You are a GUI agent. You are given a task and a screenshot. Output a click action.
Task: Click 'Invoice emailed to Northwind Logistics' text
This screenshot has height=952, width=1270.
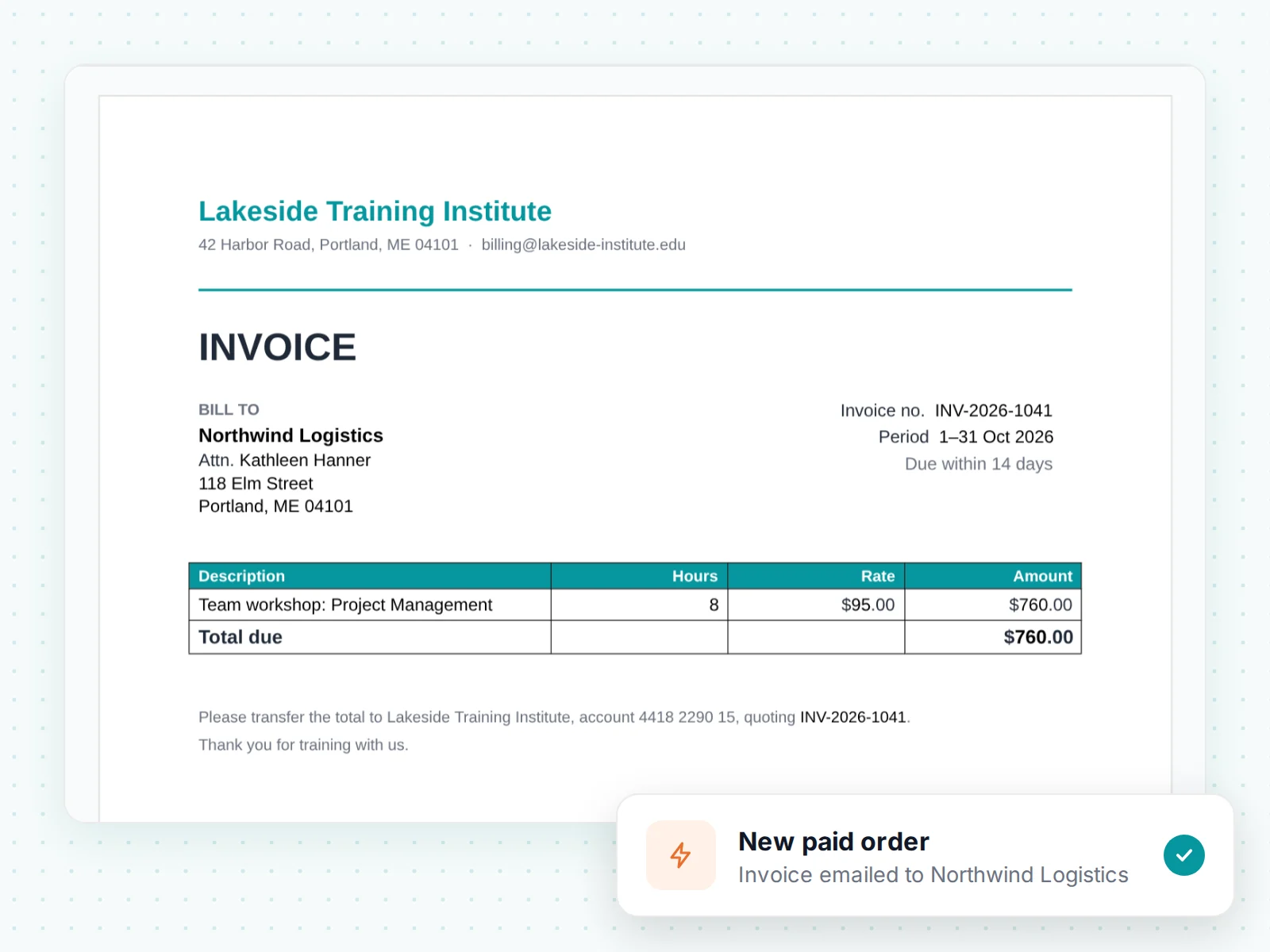(933, 875)
